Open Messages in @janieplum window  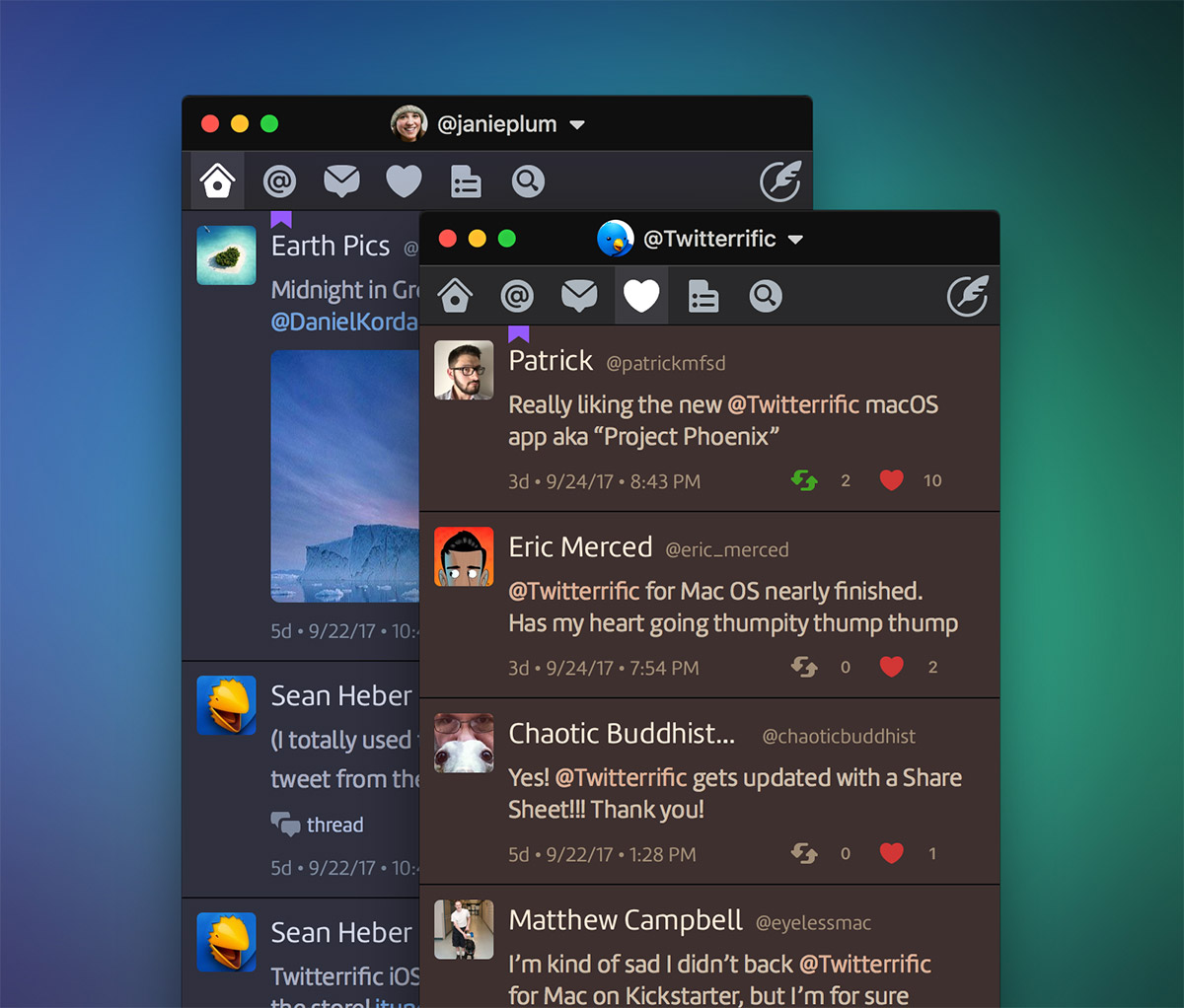(x=341, y=181)
